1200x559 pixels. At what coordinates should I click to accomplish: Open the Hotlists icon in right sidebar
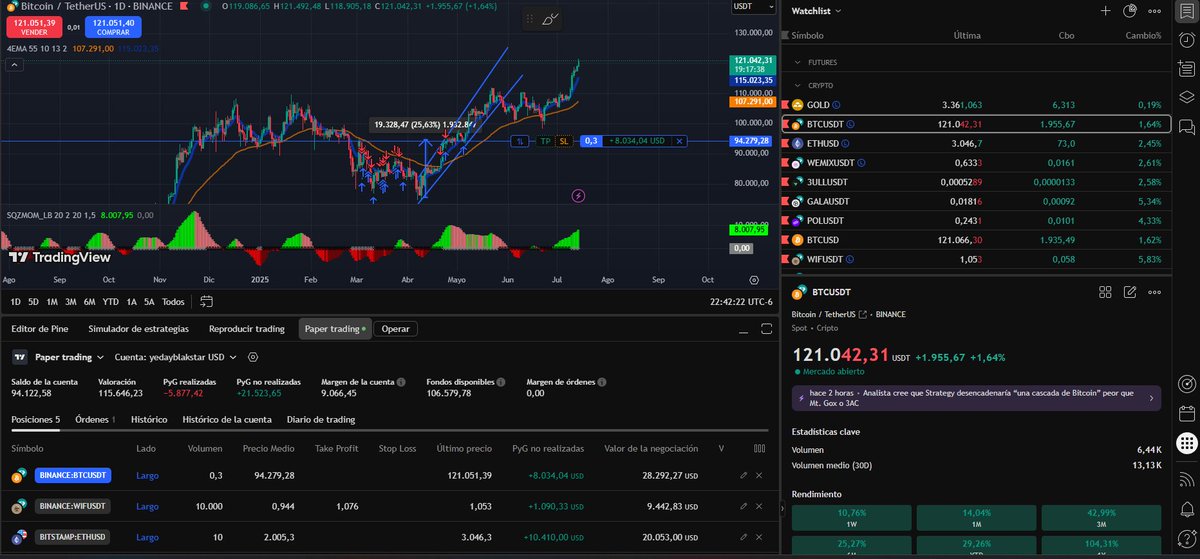point(1186,70)
